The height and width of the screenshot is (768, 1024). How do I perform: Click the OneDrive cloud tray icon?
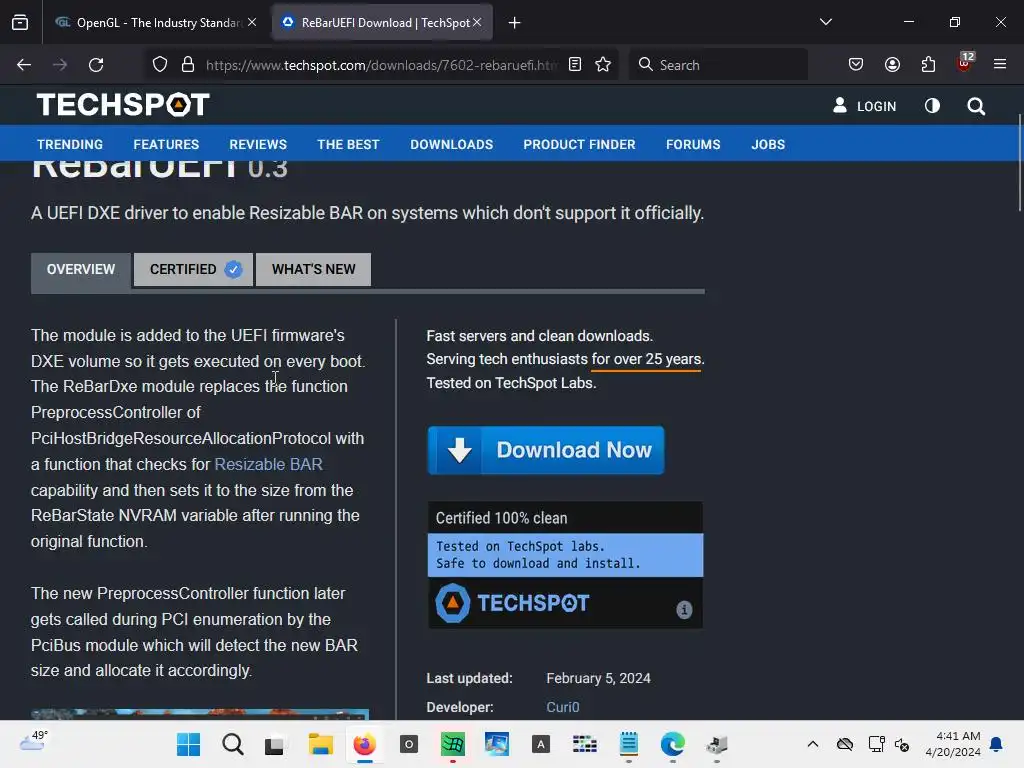(x=845, y=744)
